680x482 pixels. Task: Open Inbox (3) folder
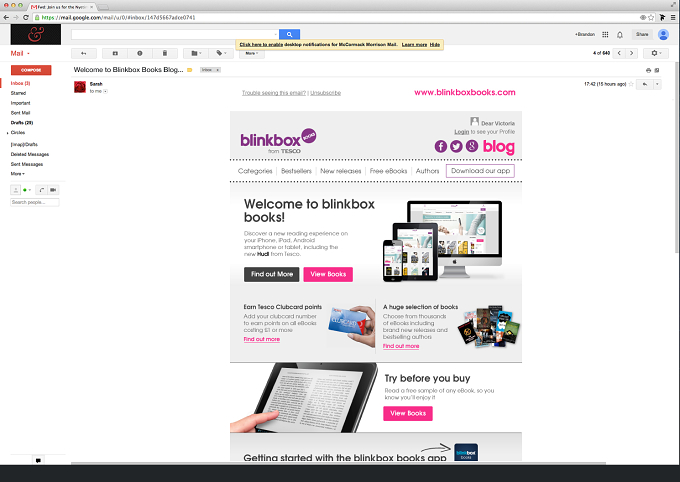(x=20, y=83)
